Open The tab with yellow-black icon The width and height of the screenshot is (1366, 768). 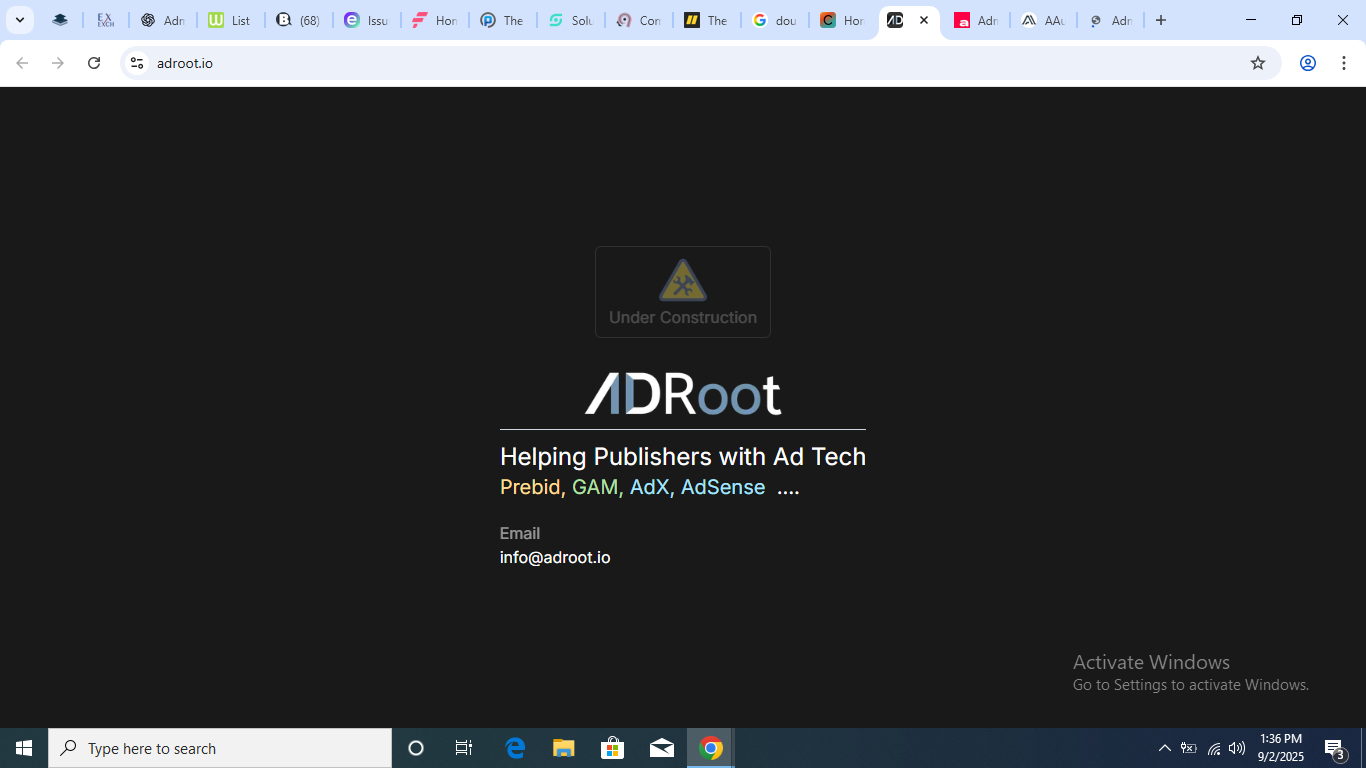pyautogui.click(x=706, y=20)
